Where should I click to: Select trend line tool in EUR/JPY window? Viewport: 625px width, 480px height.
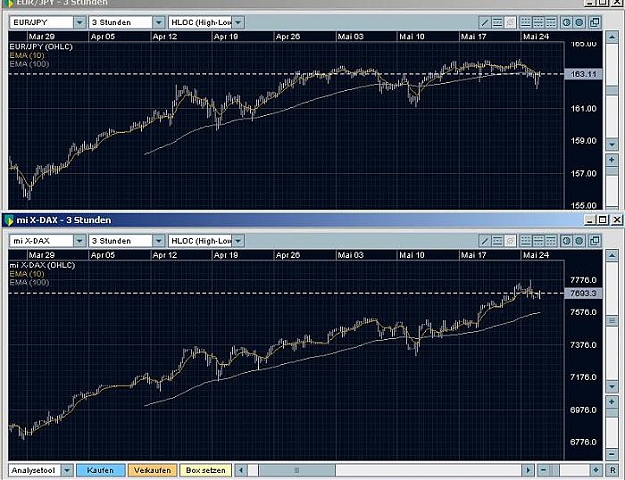coord(485,22)
